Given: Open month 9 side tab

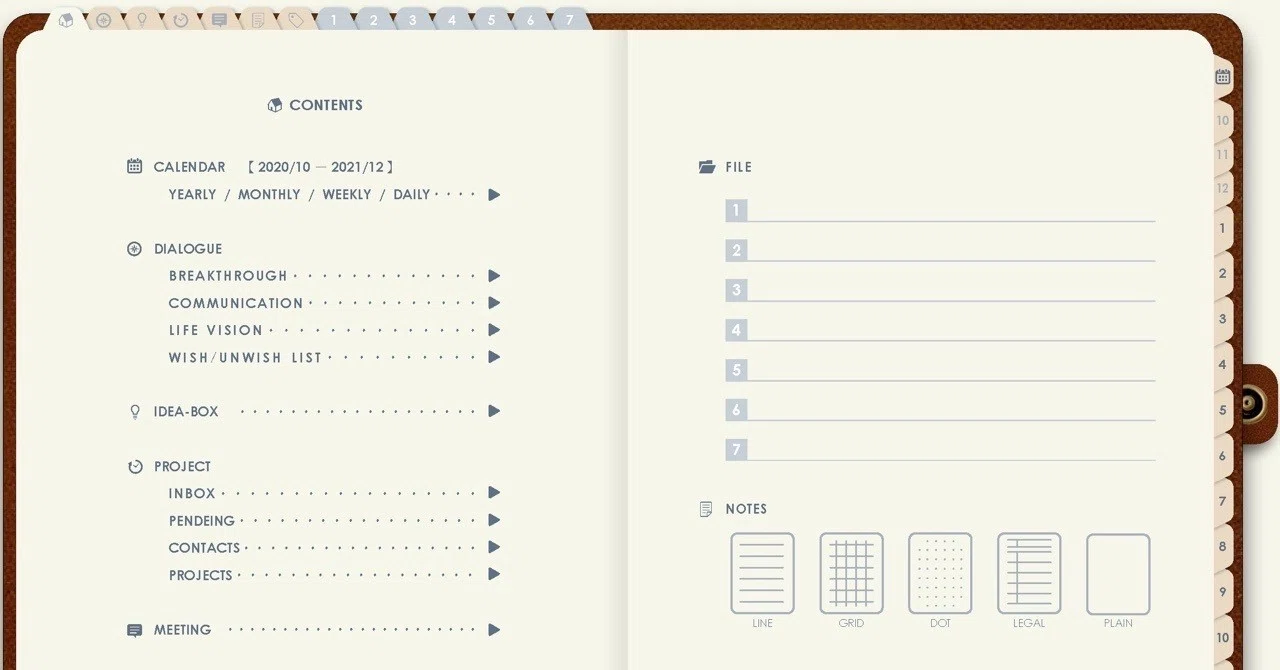Looking at the screenshot, I should [x=1223, y=592].
